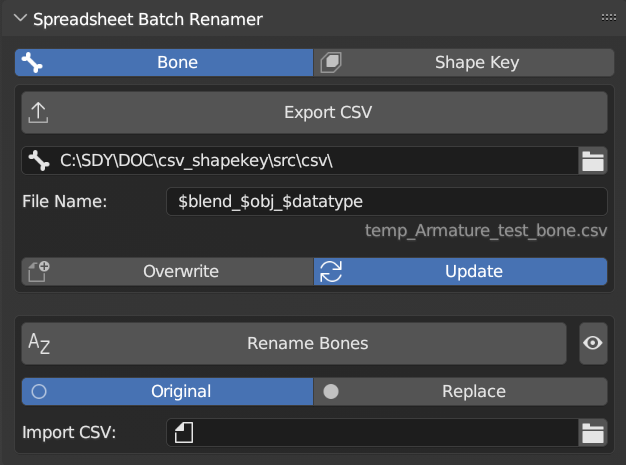Browse for export folder
The image size is (626, 465).
coord(594,160)
